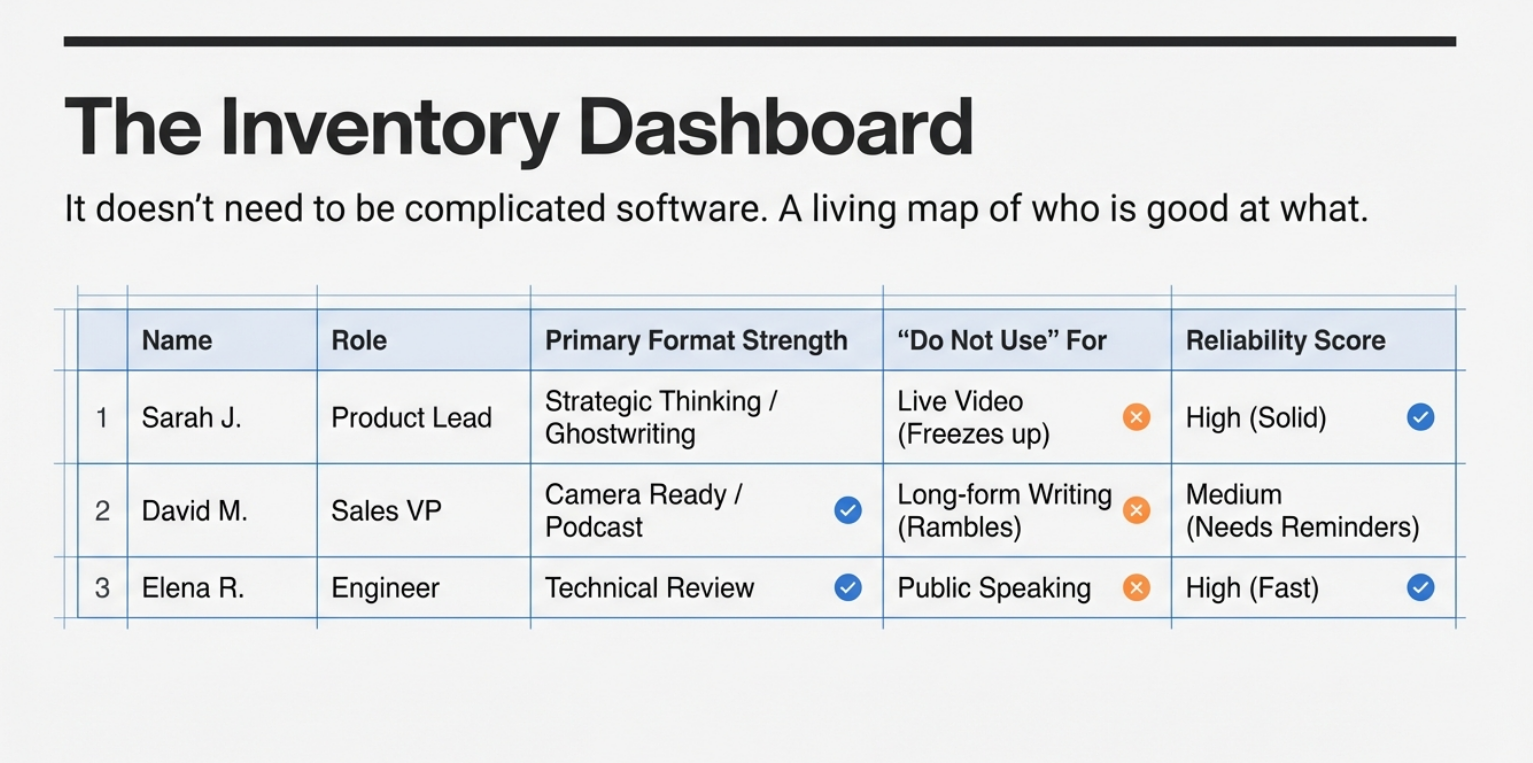Click the "Do Not Use" For header
Image resolution: width=1533 pixels, height=763 pixels.
1002,341
